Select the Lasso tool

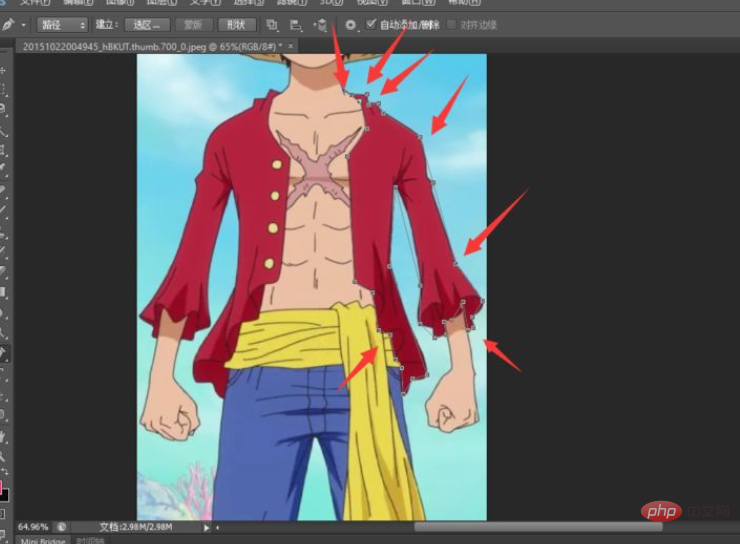tap(3, 109)
